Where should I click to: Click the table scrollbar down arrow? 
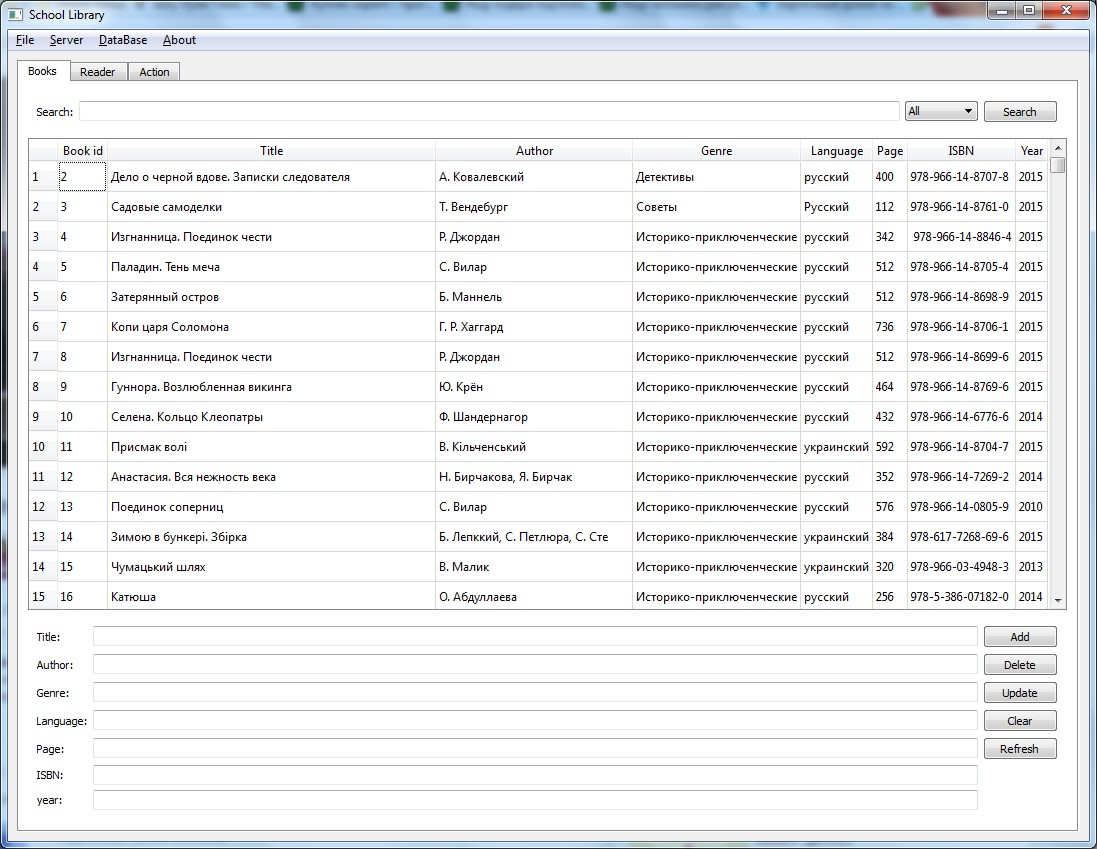pyautogui.click(x=1058, y=601)
